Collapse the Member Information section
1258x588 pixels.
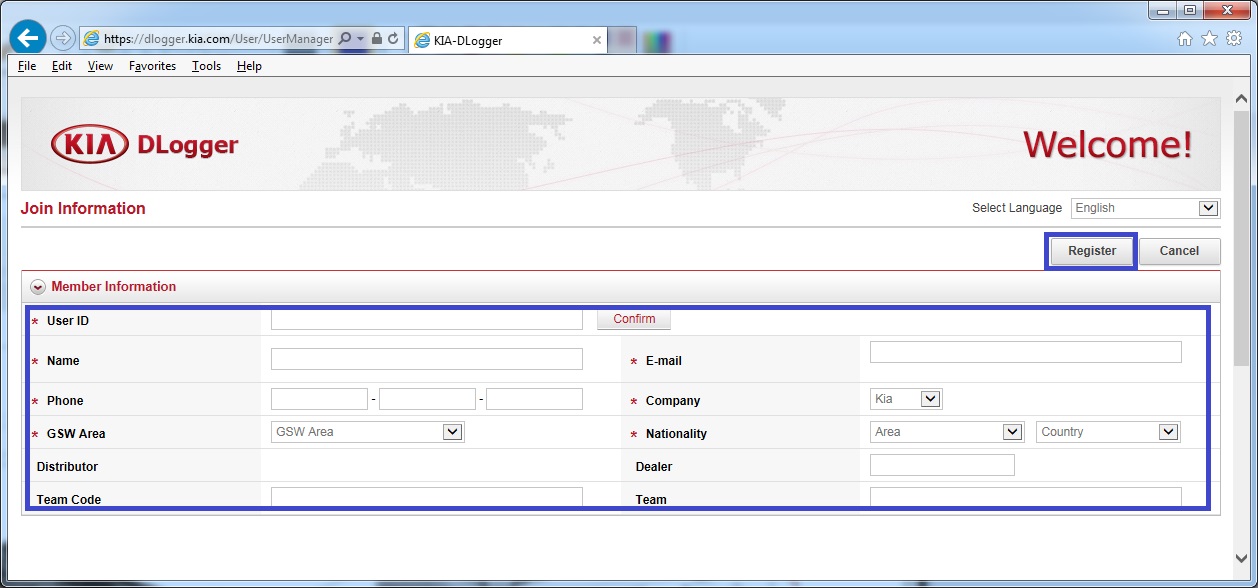click(x=38, y=287)
